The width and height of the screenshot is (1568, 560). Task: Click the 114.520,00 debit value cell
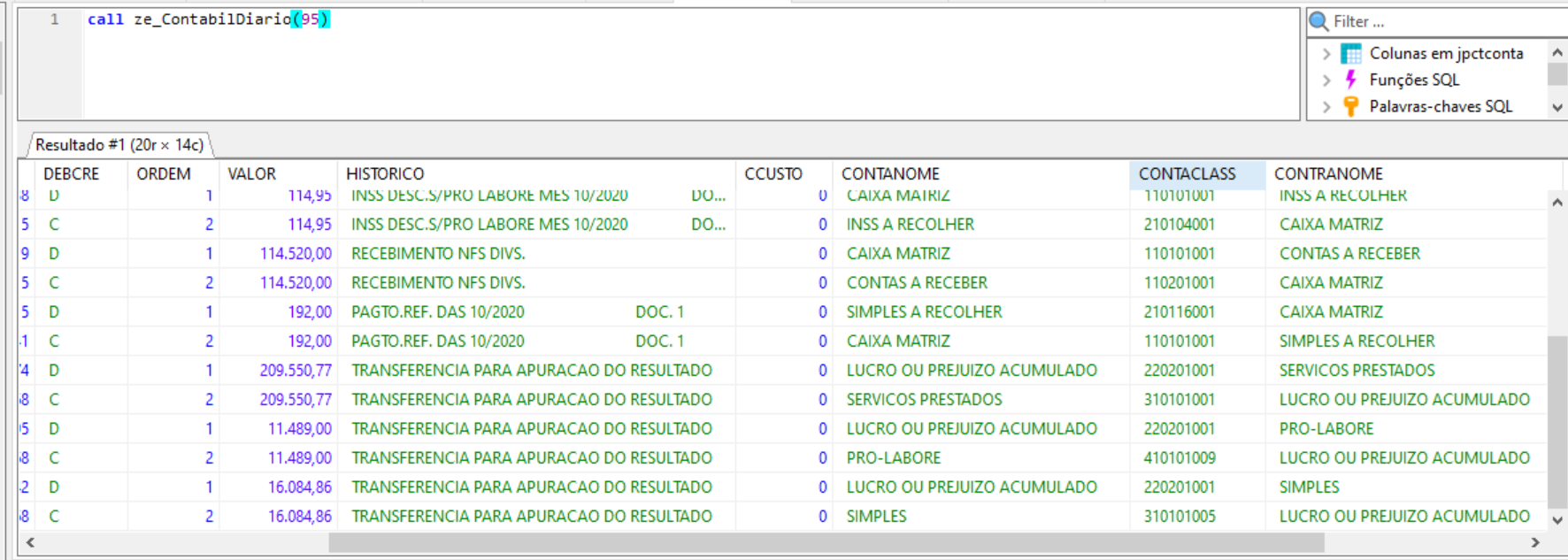(x=295, y=254)
